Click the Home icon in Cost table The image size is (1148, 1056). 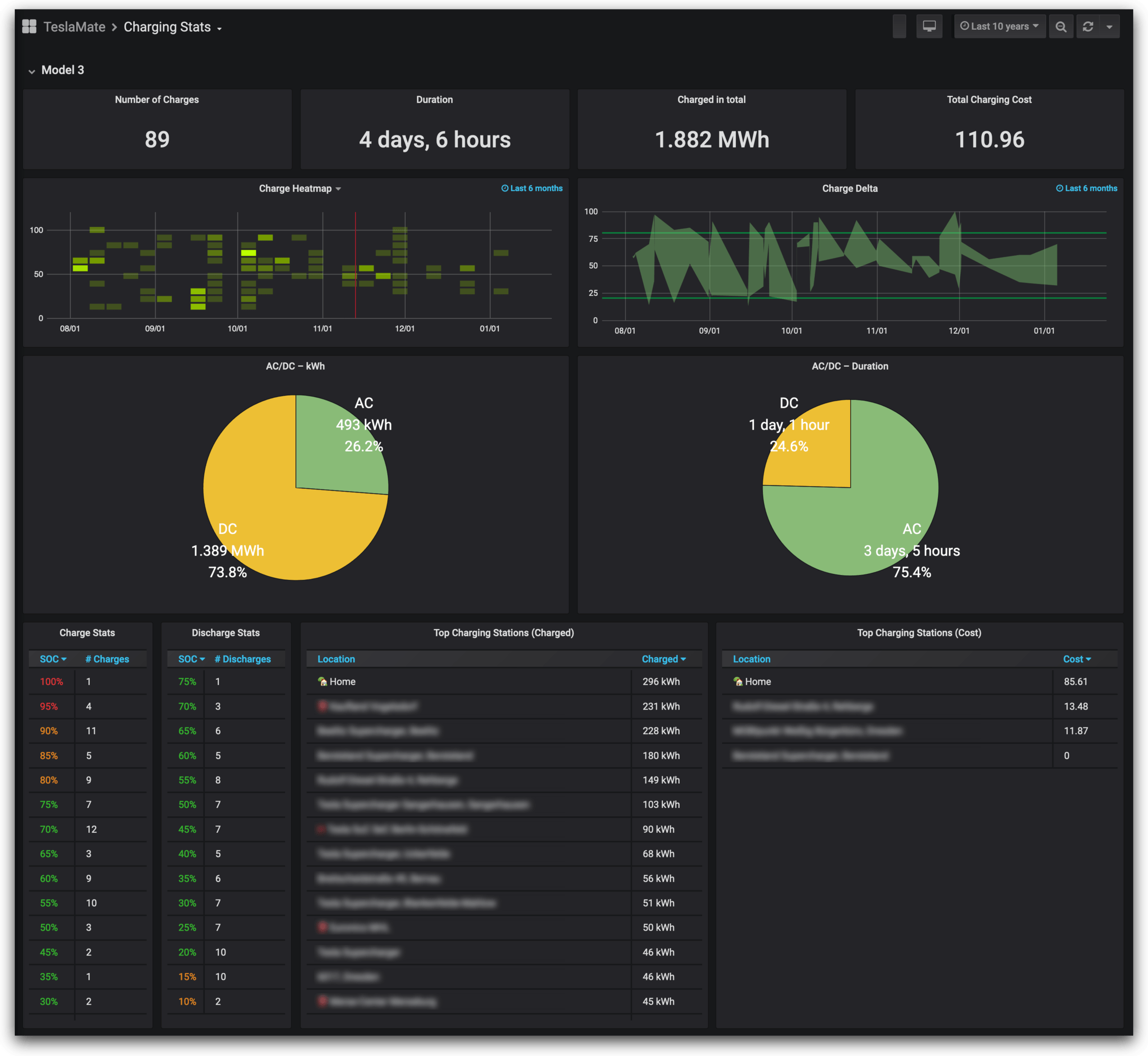(x=737, y=681)
